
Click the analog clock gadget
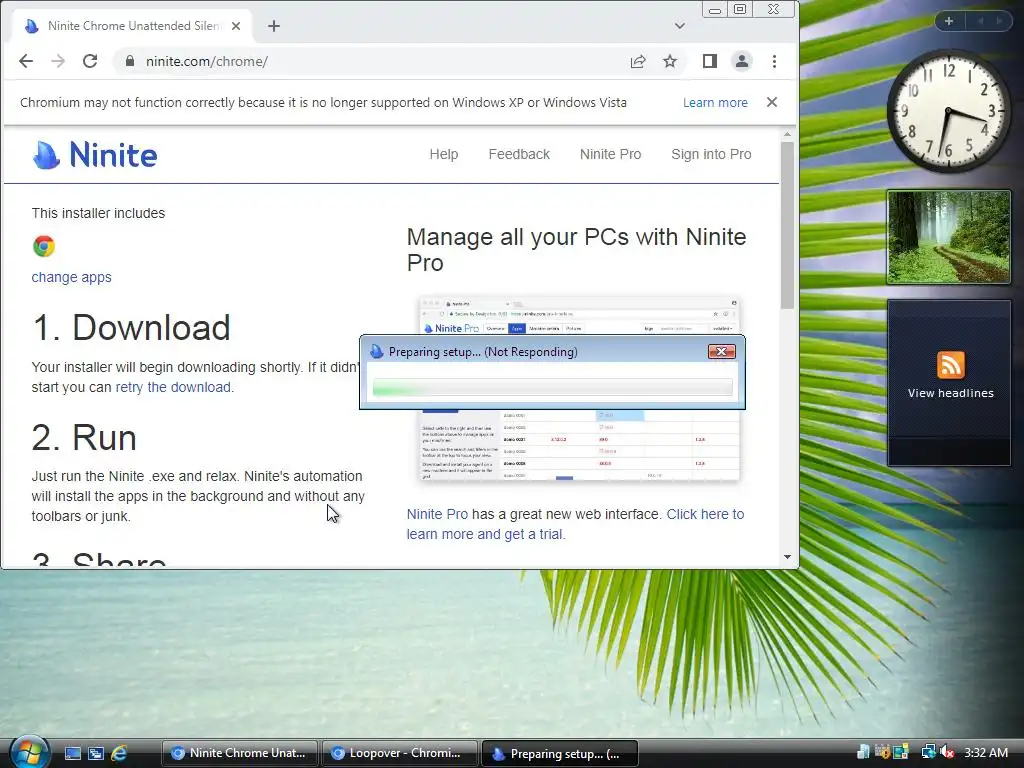(x=948, y=113)
